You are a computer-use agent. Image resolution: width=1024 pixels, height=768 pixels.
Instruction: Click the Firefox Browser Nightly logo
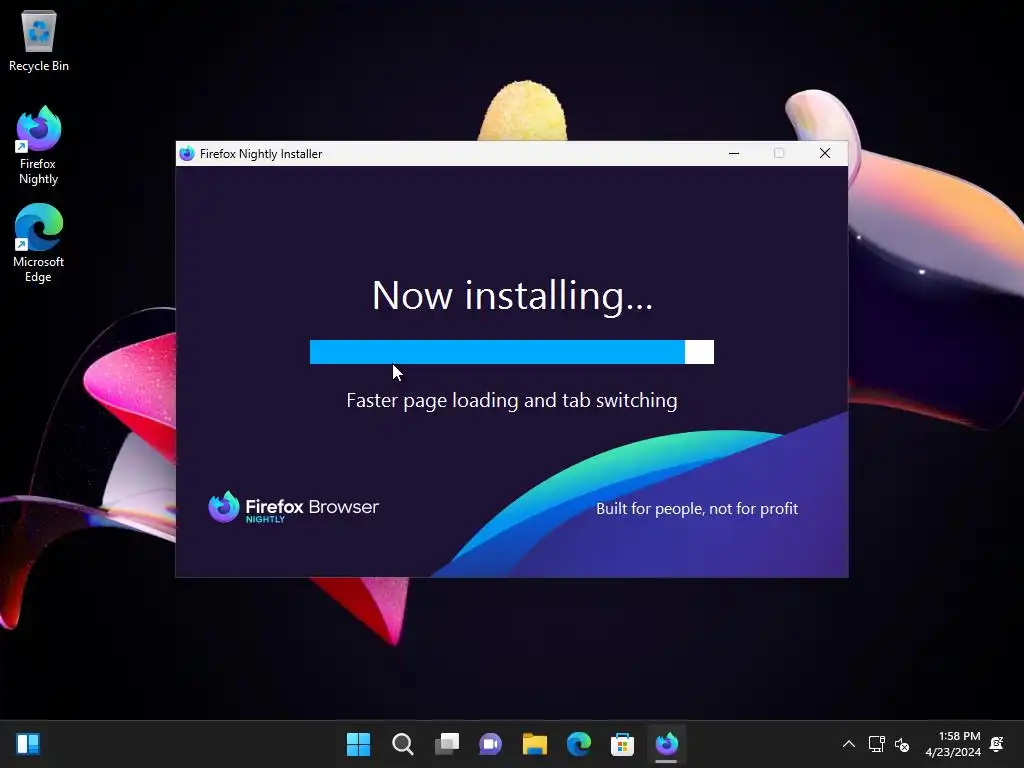click(293, 507)
